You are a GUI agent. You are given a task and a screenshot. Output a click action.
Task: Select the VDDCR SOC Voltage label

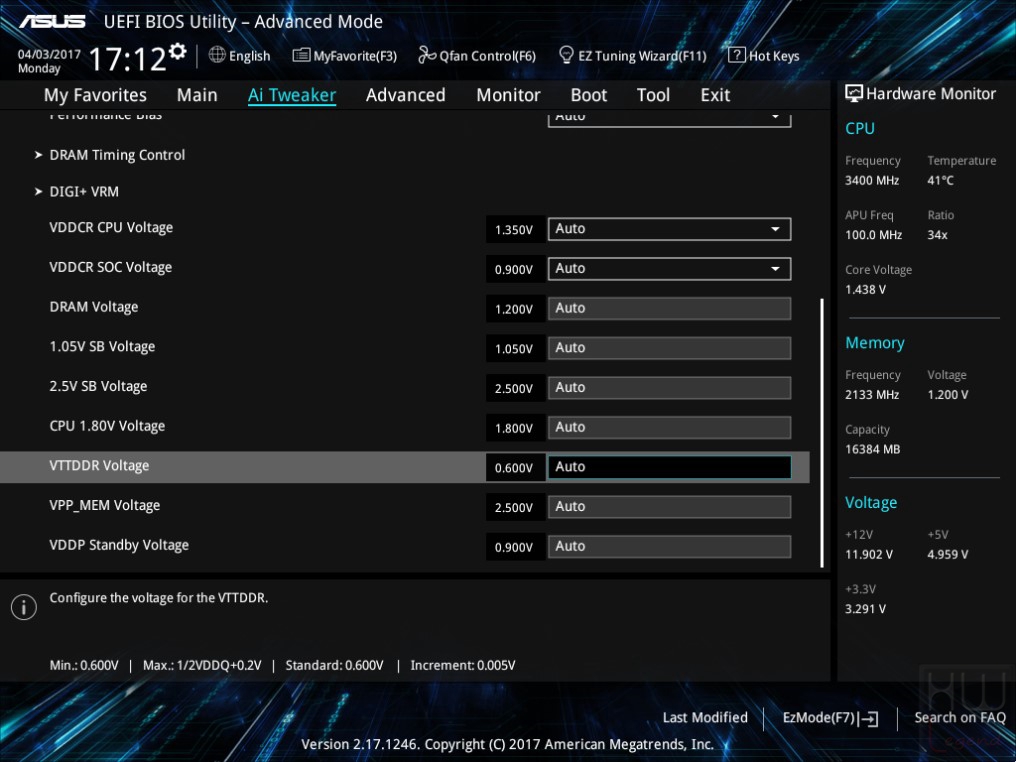[111, 268]
